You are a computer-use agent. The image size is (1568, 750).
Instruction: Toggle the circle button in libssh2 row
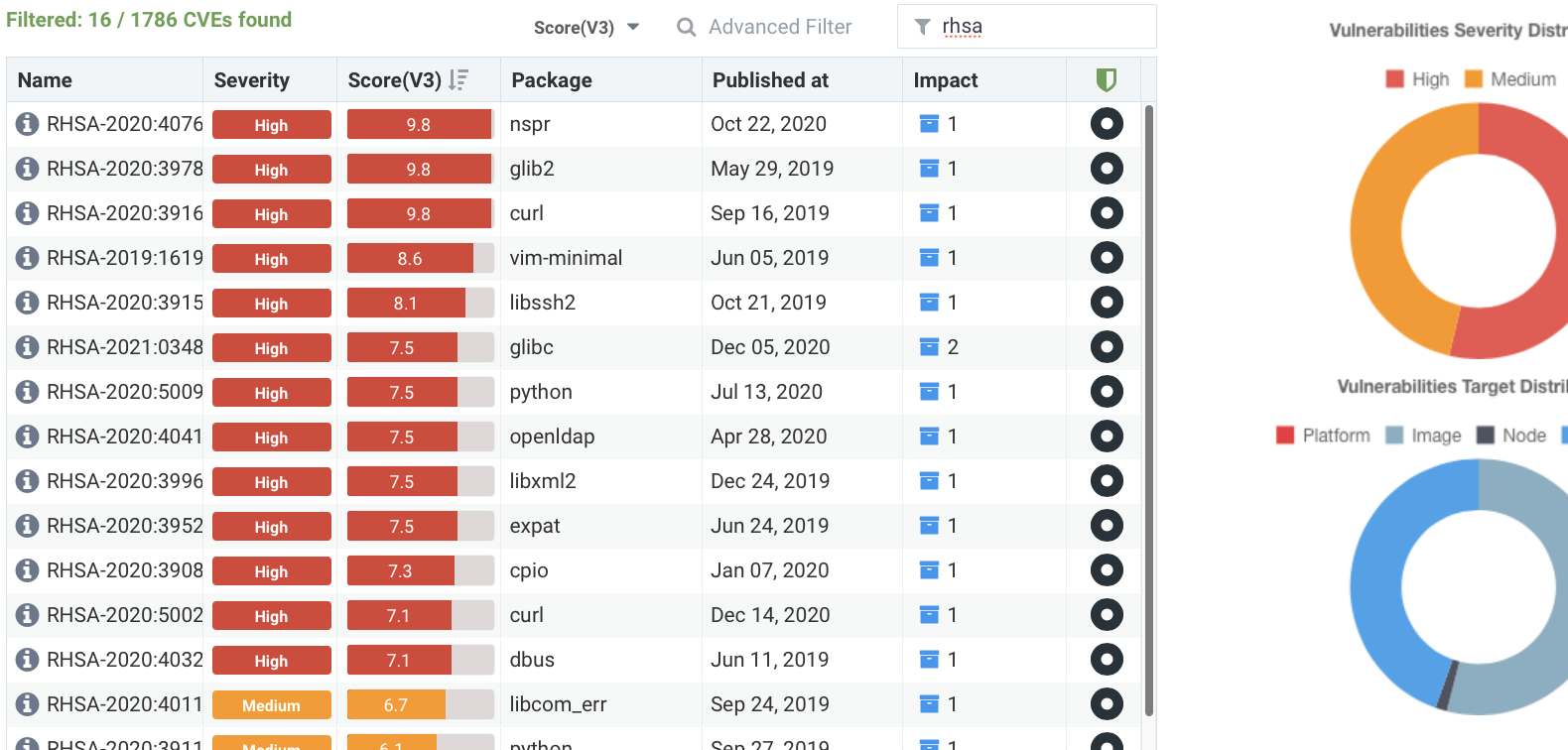pos(1106,303)
